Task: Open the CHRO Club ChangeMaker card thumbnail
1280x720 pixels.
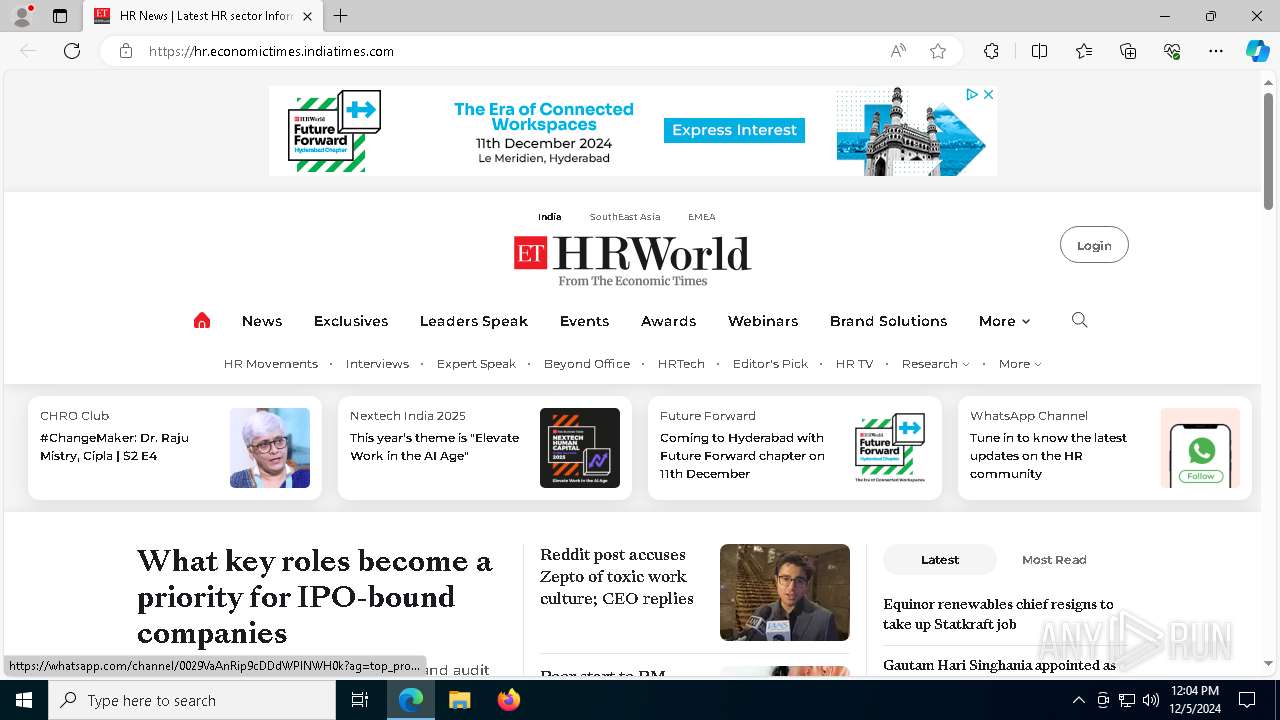Action: tap(270, 448)
